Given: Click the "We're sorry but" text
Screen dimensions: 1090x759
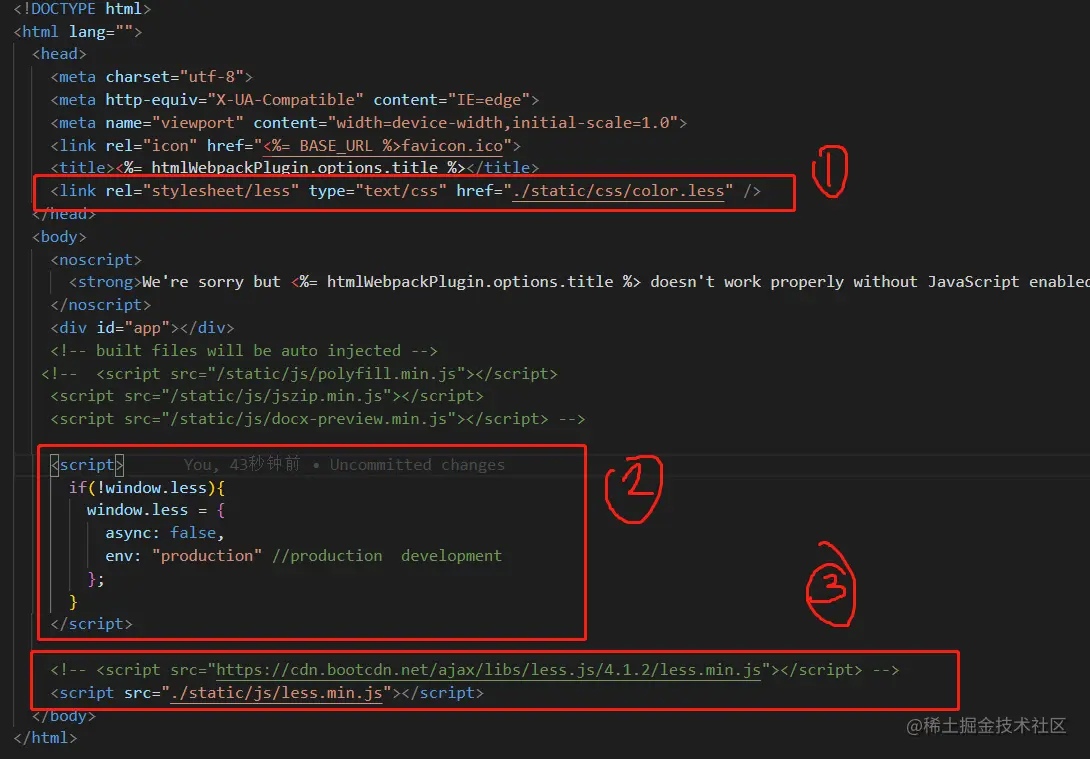Looking at the screenshot, I should click(211, 282).
